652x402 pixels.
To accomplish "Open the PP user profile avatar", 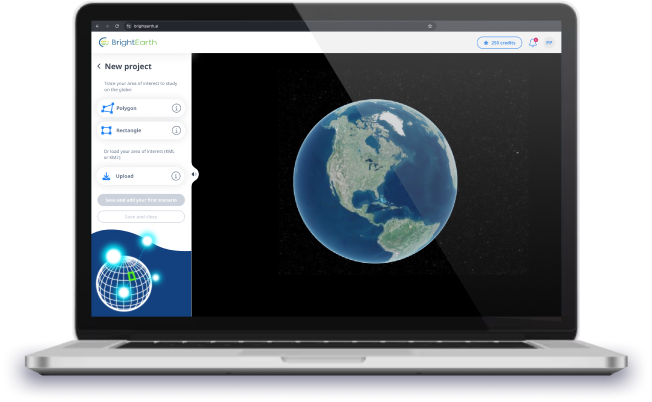I will 548,43.
